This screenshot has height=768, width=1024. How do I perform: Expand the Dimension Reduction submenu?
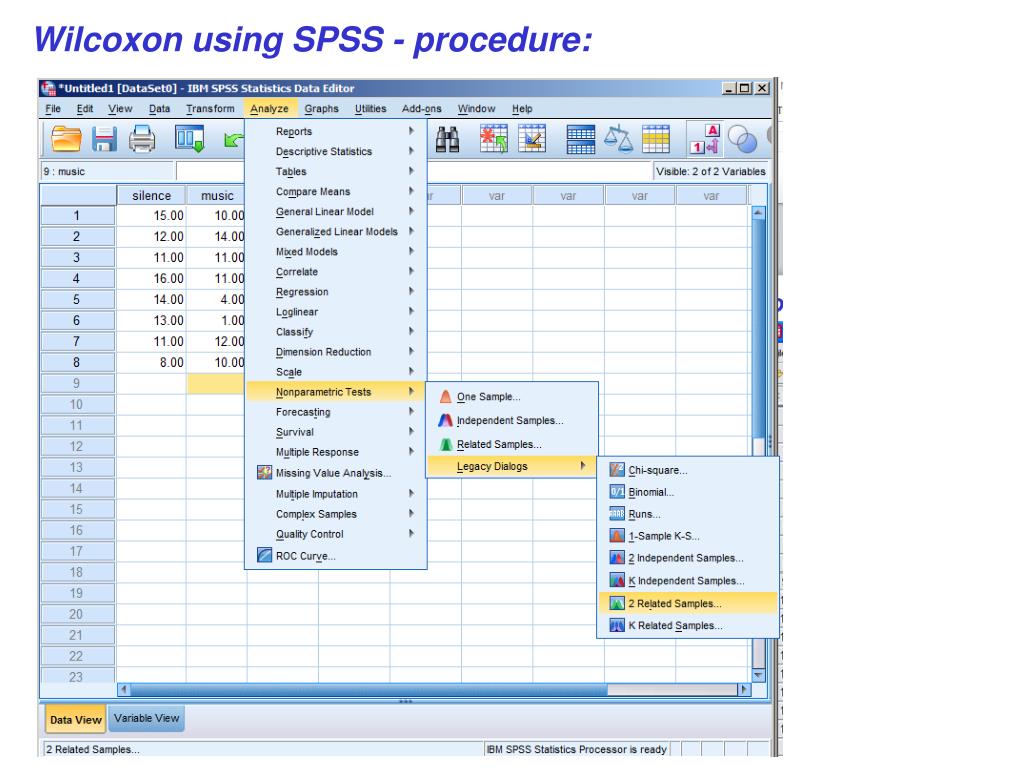336,352
